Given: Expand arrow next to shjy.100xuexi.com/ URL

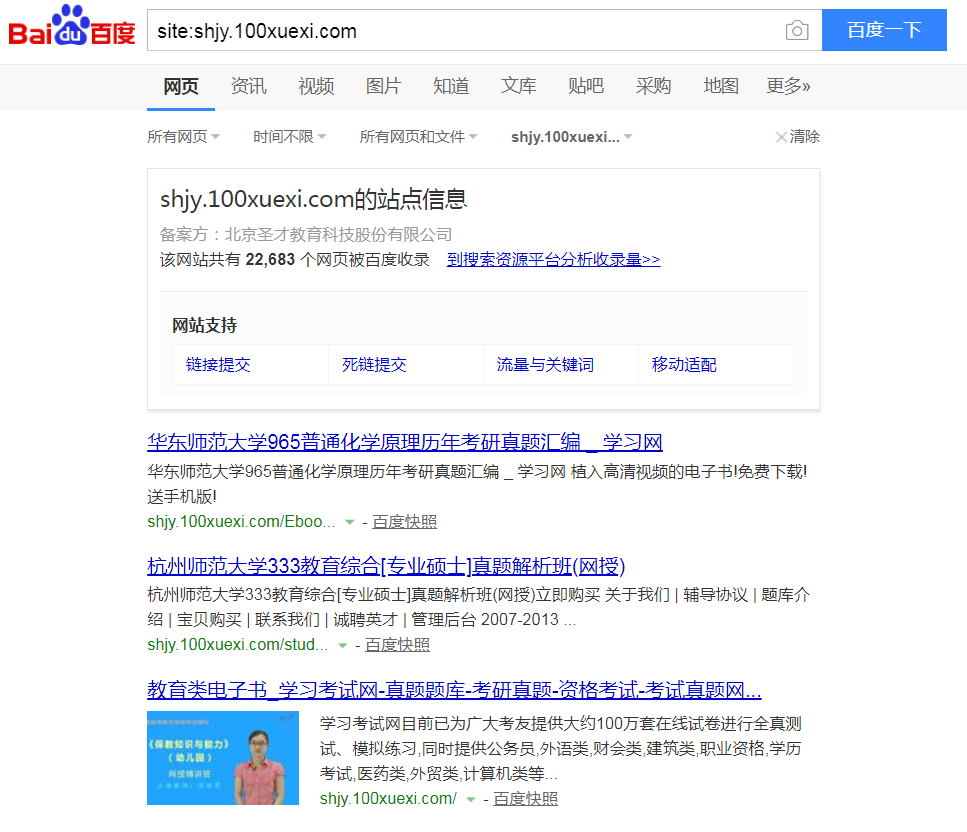Looking at the screenshot, I should coord(471,800).
